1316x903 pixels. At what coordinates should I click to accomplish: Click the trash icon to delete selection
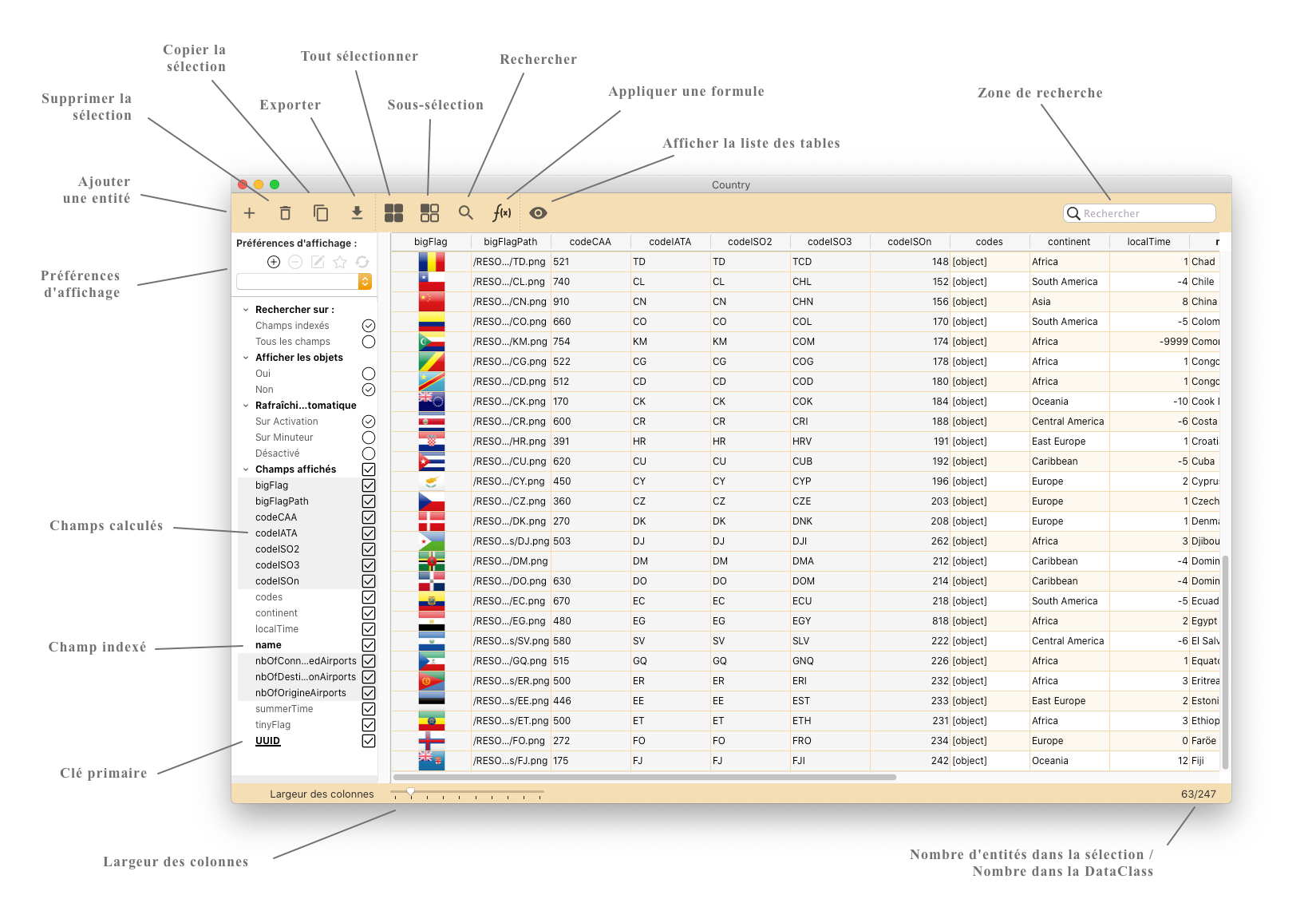tap(285, 213)
